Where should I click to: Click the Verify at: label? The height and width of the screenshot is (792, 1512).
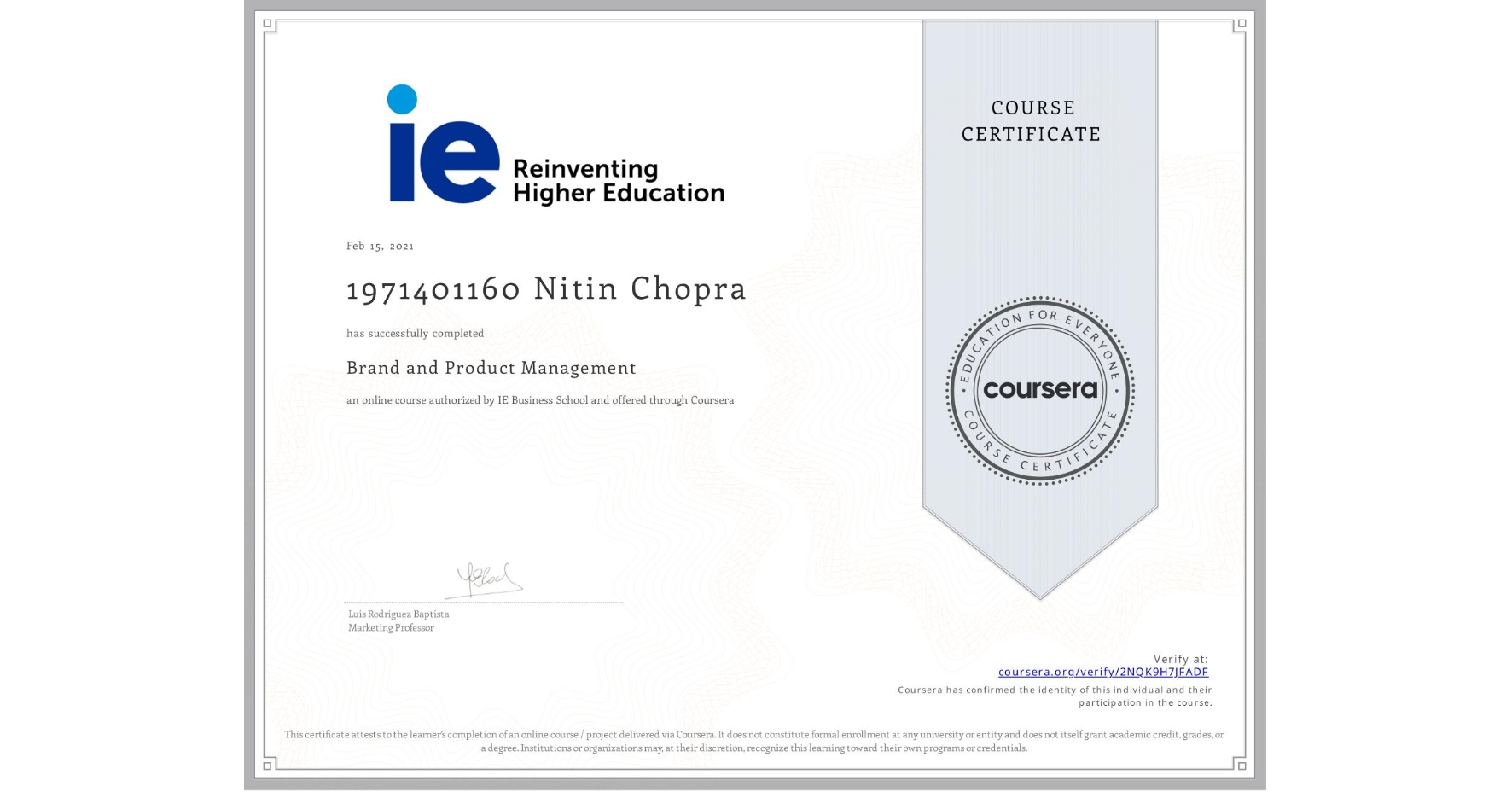coord(1180,657)
